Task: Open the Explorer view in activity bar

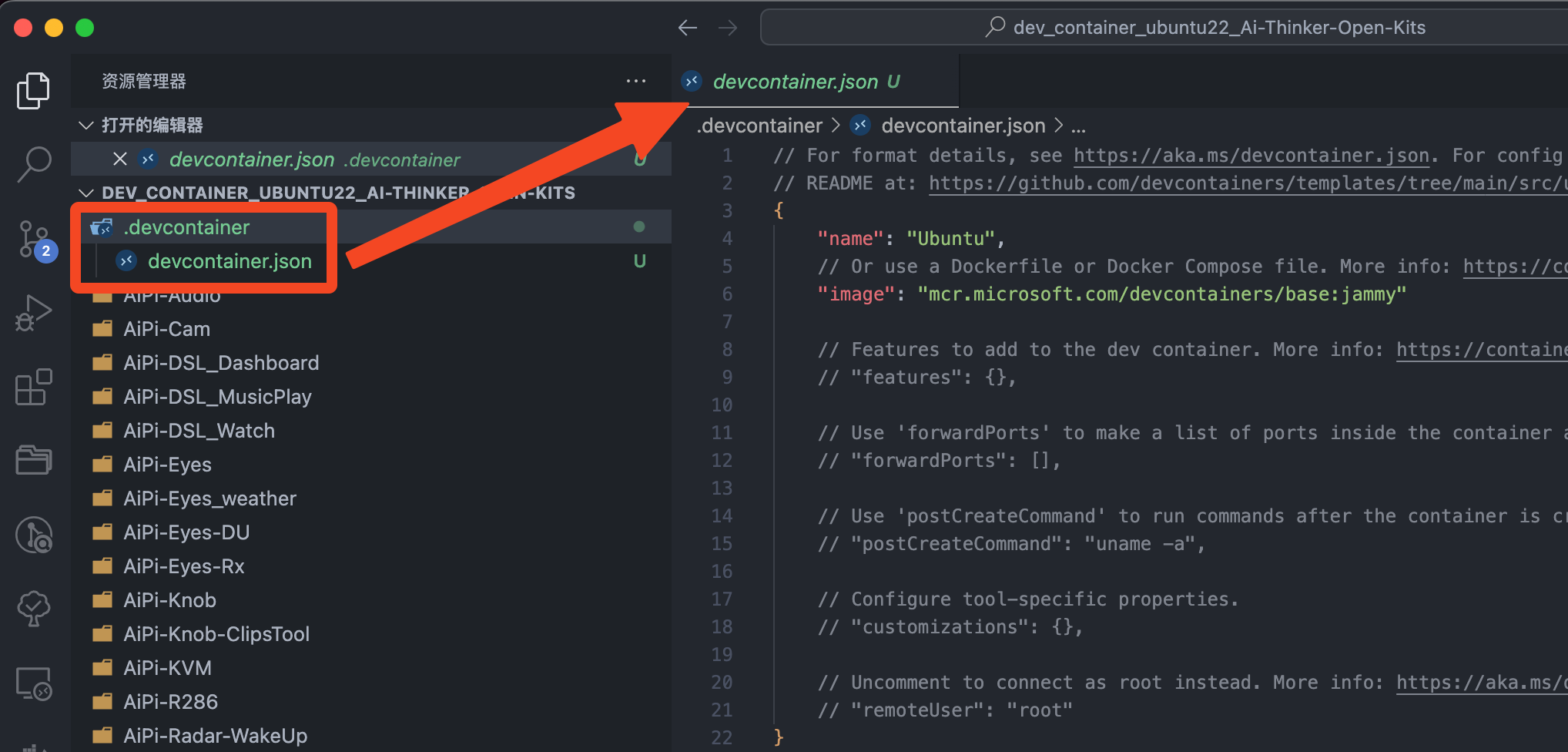Action: pos(33,91)
